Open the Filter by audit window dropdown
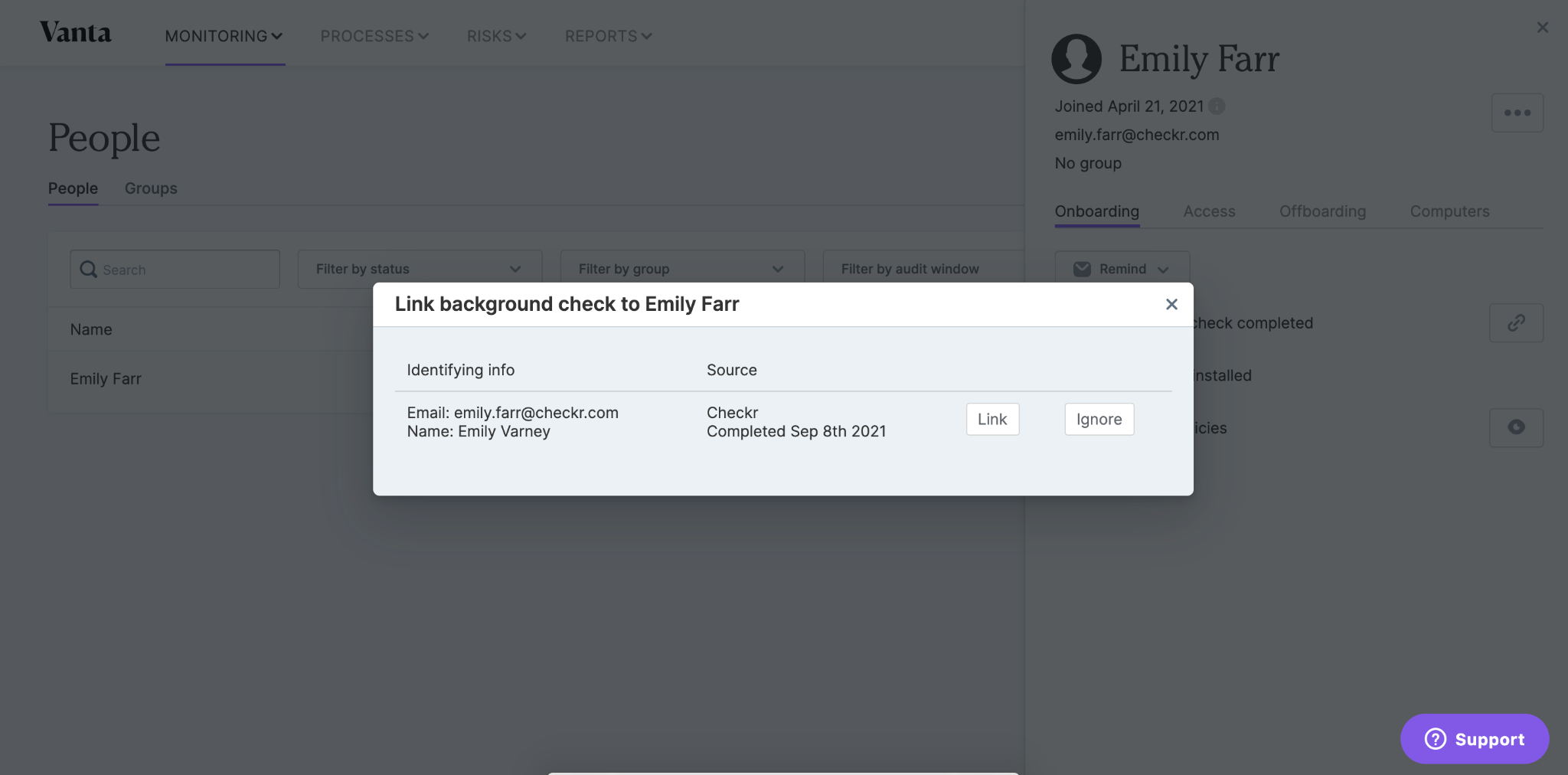The image size is (1568, 775). point(924,269)
